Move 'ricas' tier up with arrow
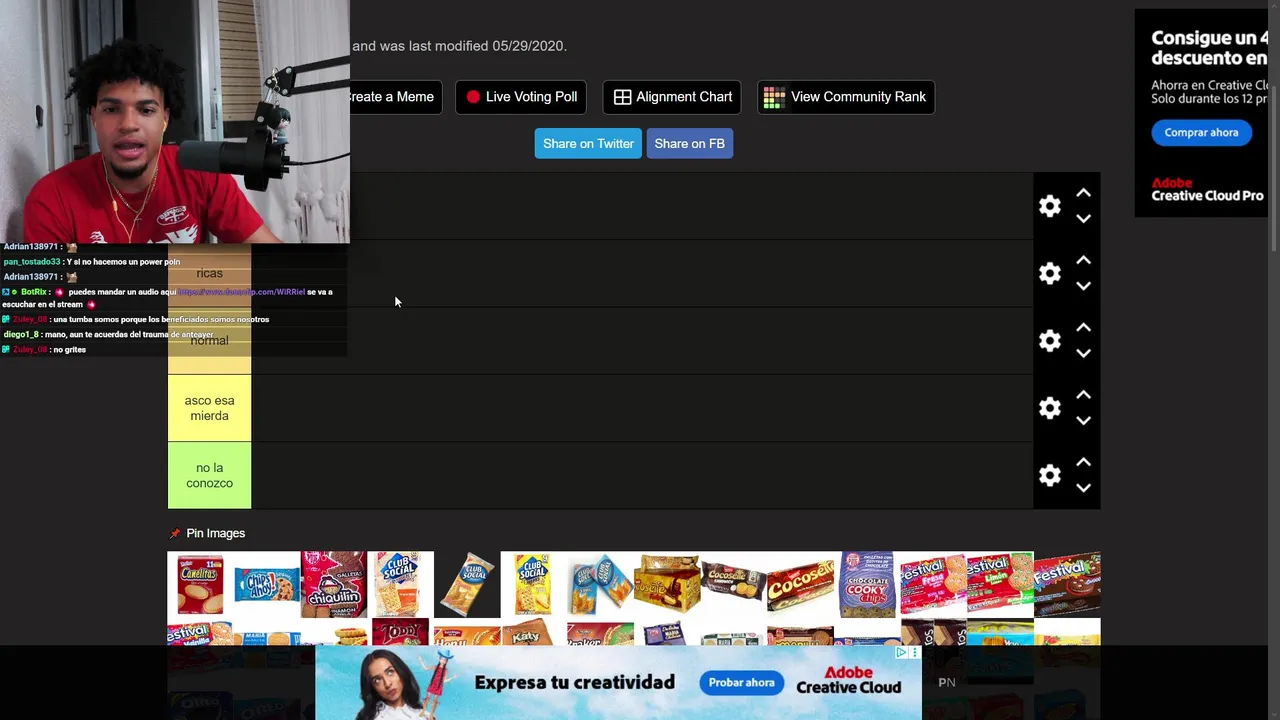This screenshot has height=720, width=1280. (x=1083, y=260)
